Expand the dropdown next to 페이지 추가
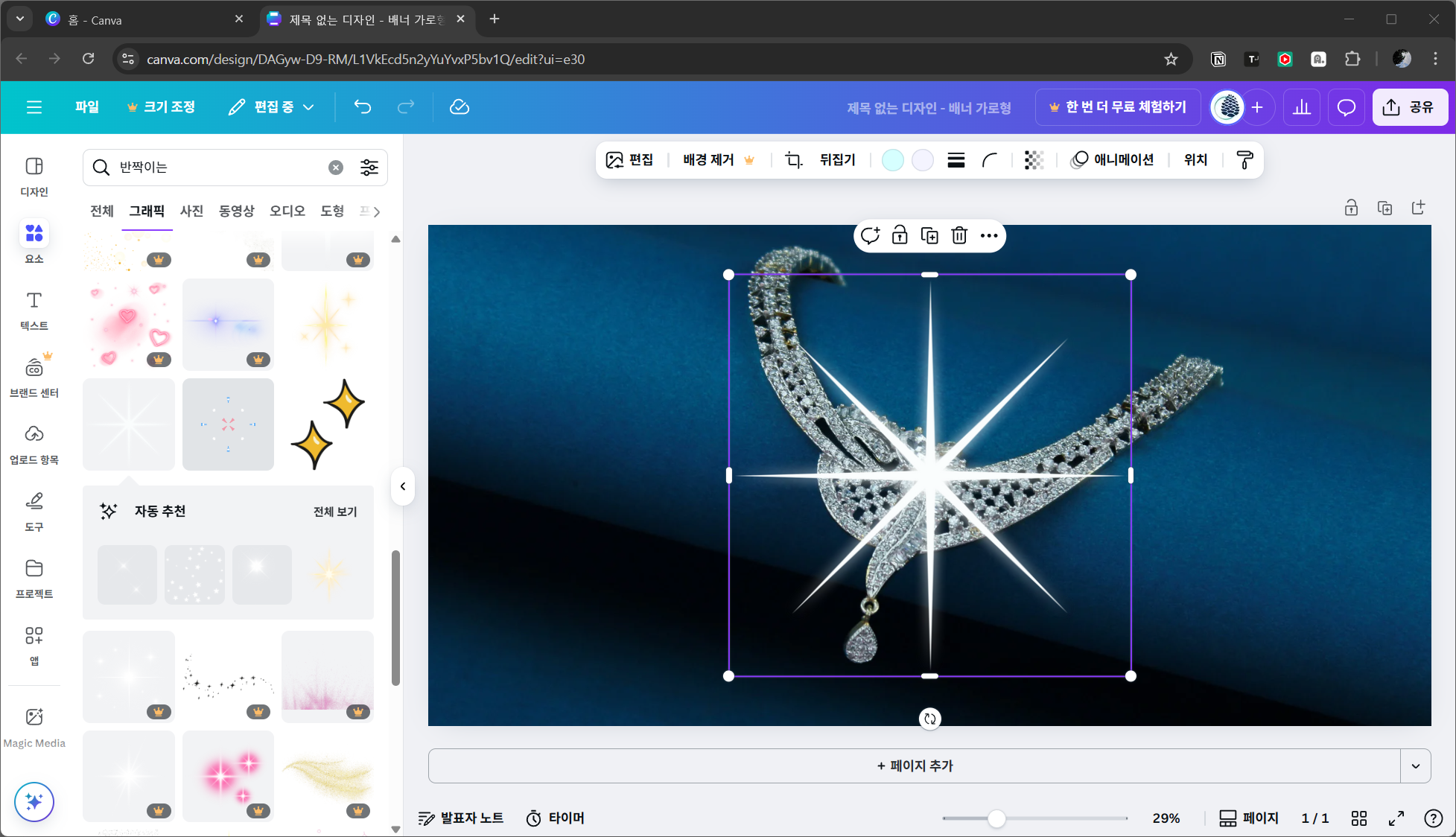 (1416, 766)
